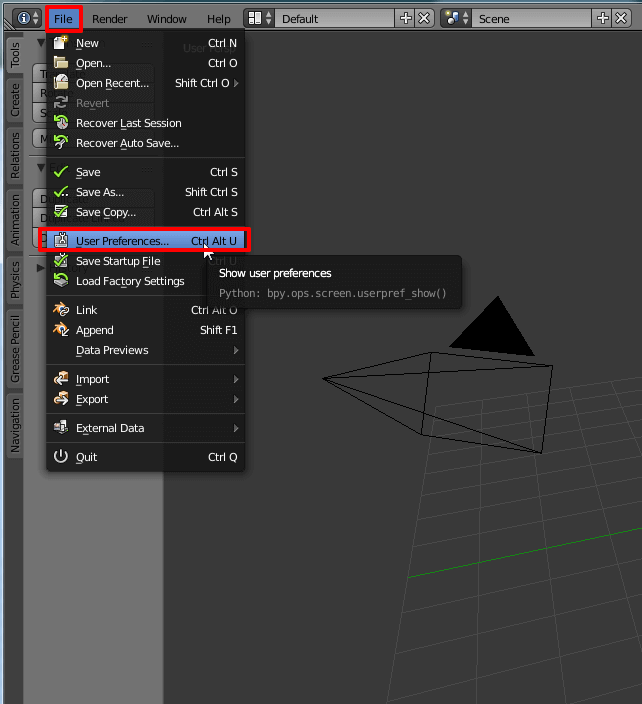Open User Preferences... entry
This screenshot has width=642, height=704.
point(146,241)
